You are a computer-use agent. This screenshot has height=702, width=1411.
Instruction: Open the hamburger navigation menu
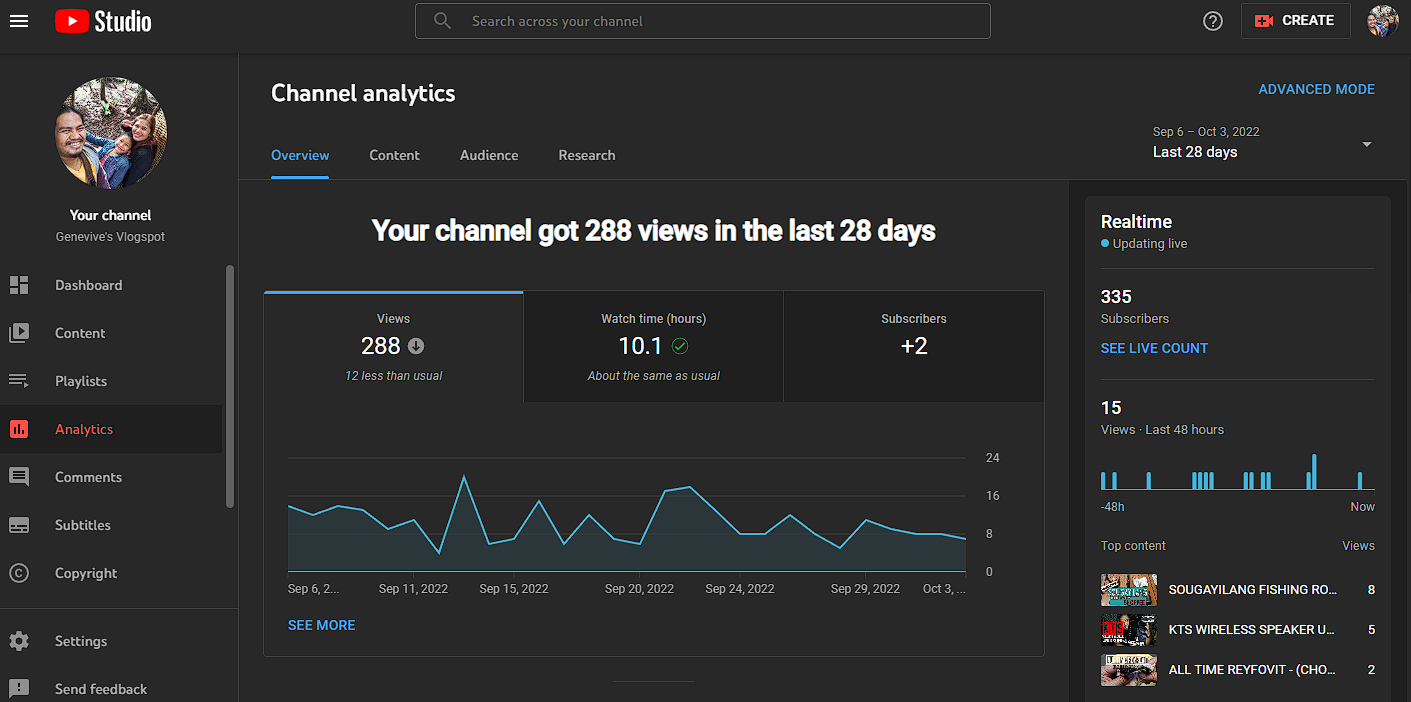pyautogui.click(x=19, y=20)
